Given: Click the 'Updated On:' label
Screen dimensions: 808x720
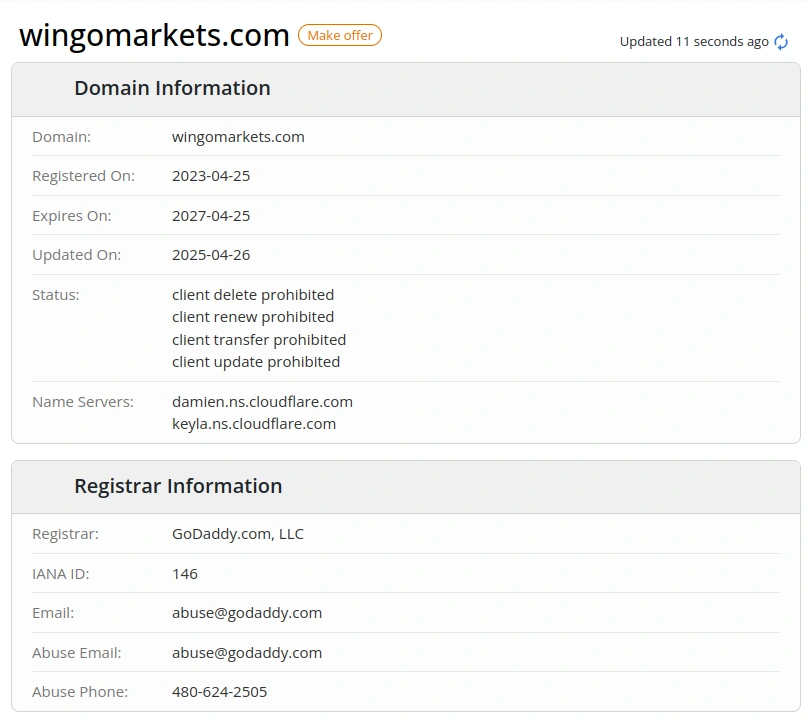Looking at the screenshot, I should point(76,255).
